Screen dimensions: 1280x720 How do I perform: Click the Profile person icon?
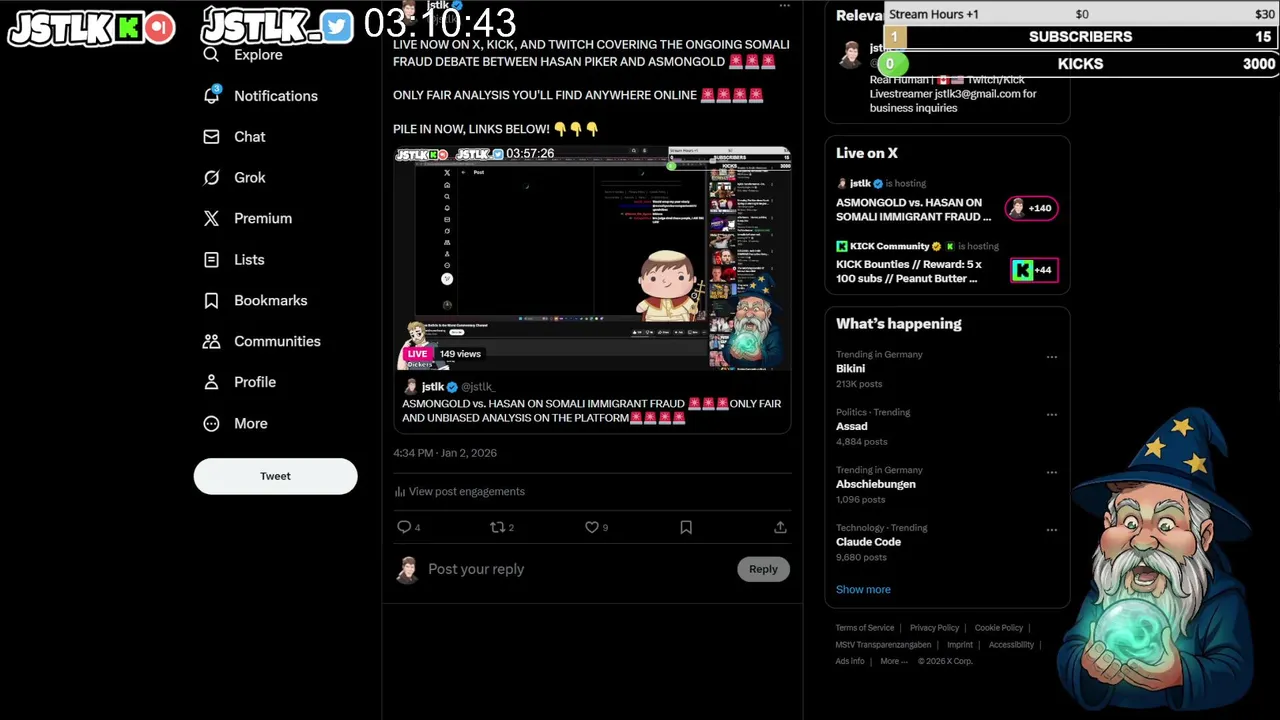click(211, 382)
